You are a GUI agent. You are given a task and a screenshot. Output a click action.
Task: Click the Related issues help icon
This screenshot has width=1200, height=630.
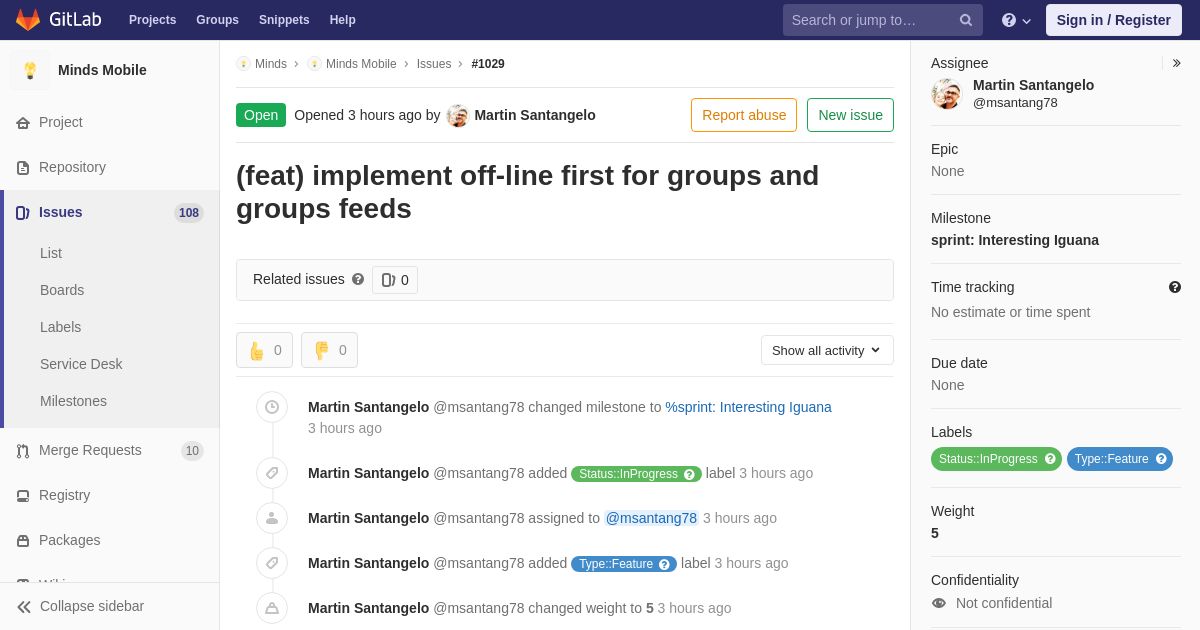pyautogui.click(x=358, y=279)
